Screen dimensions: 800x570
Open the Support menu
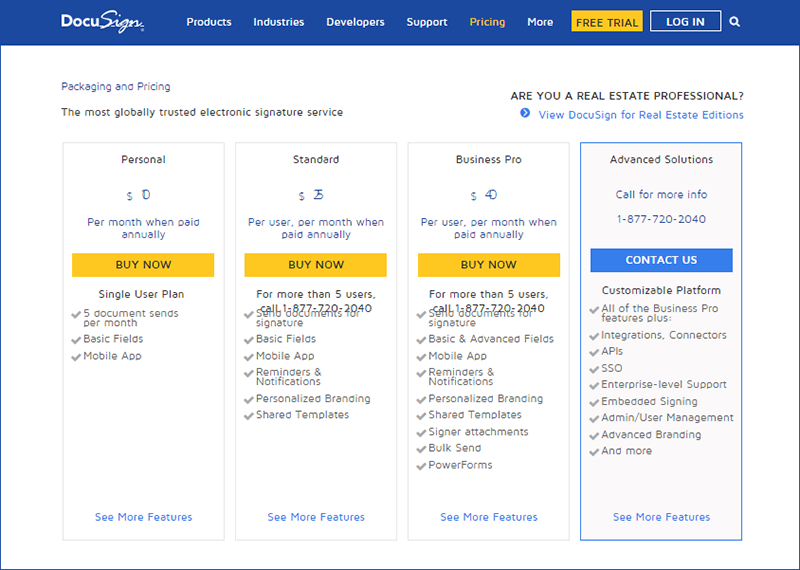coord(427,22)
